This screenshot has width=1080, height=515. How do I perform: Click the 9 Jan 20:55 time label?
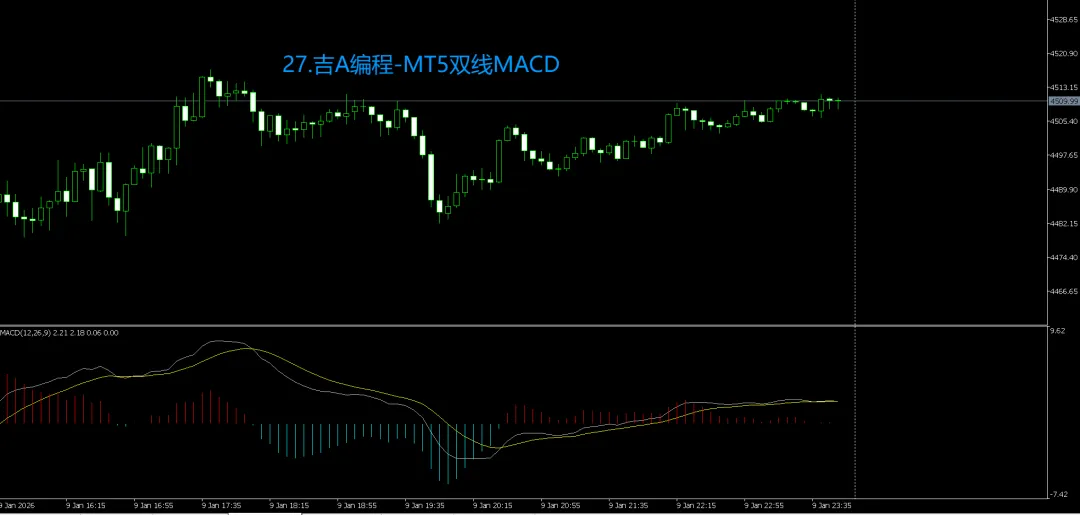[561, 505]
